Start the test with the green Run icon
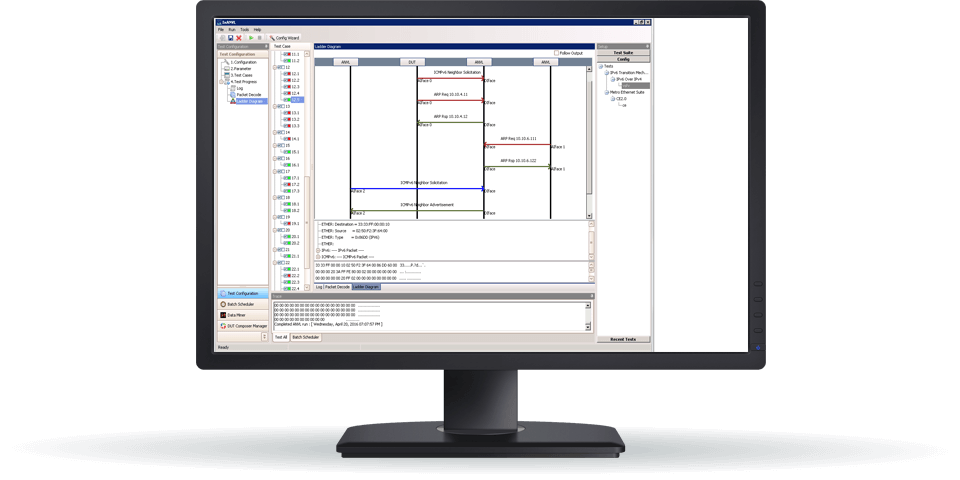 coord(250,37)
